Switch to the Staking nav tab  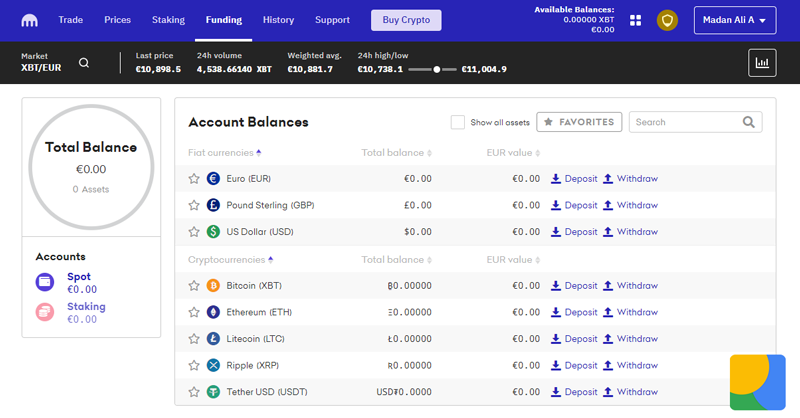pyautogui.click(x=168, y=20)
